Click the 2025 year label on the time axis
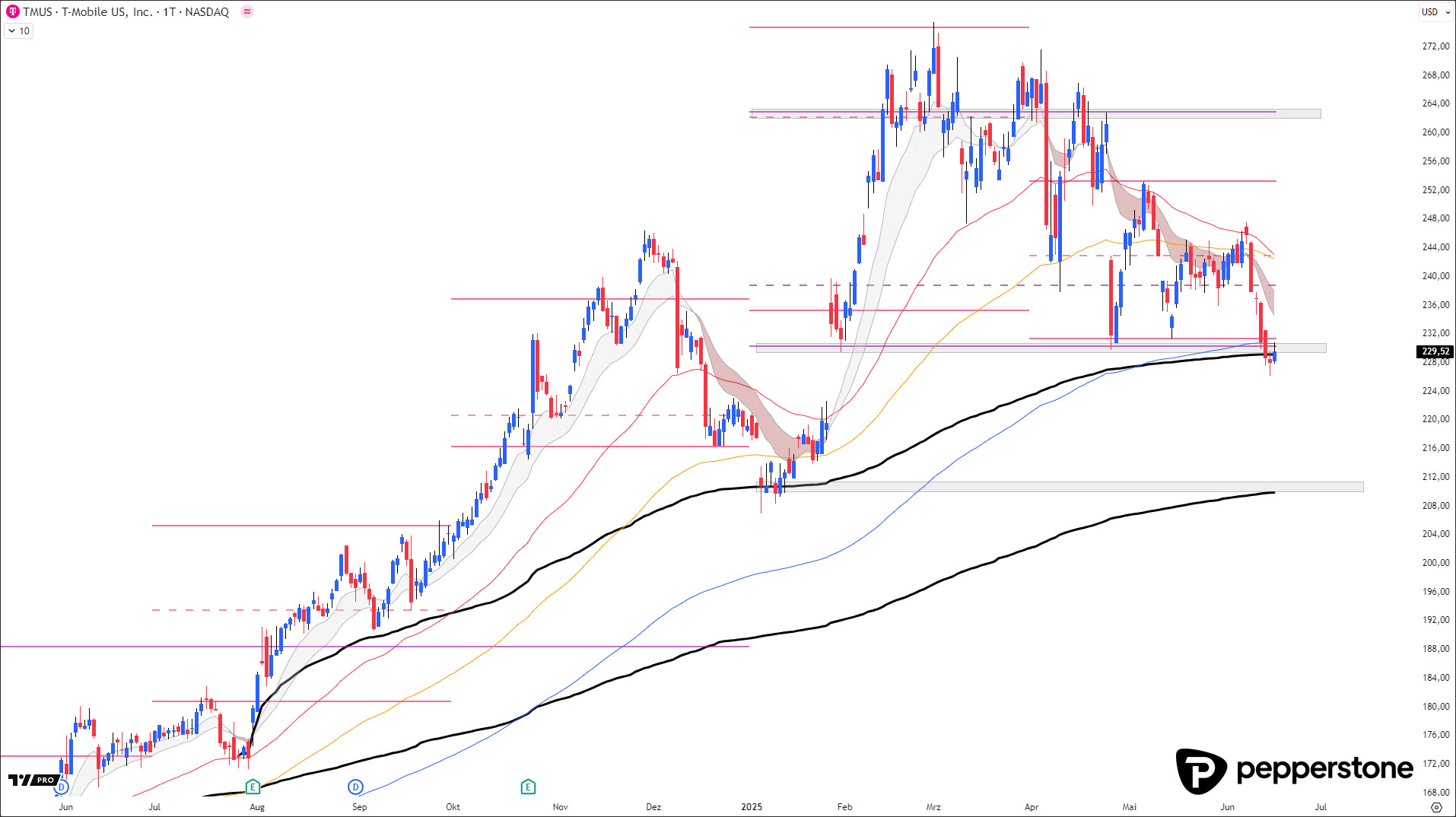The height and width of the screenshot is (817, 1456). pos(752,807)
